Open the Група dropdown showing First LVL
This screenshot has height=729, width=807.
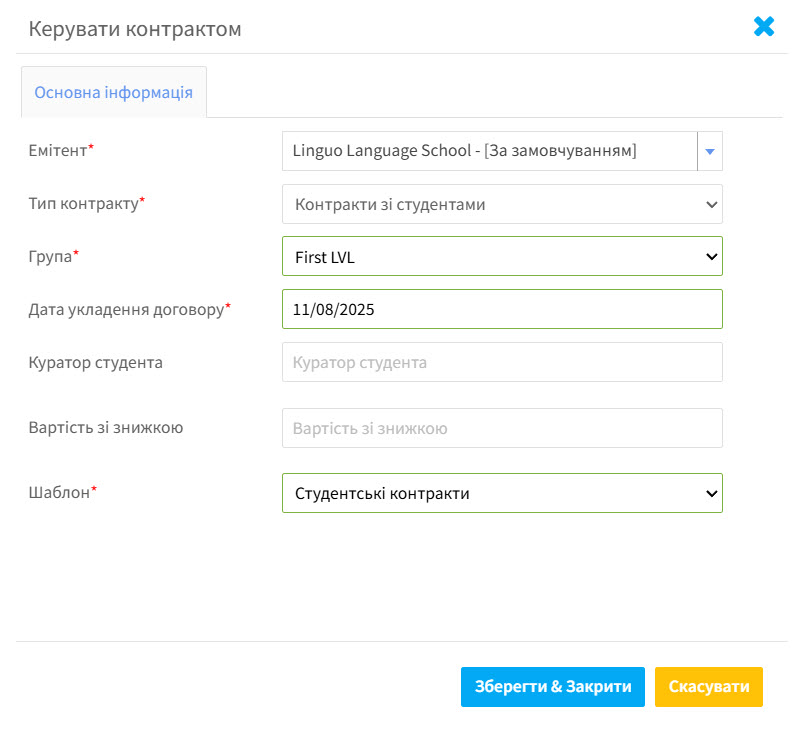[x=502, y=256]
